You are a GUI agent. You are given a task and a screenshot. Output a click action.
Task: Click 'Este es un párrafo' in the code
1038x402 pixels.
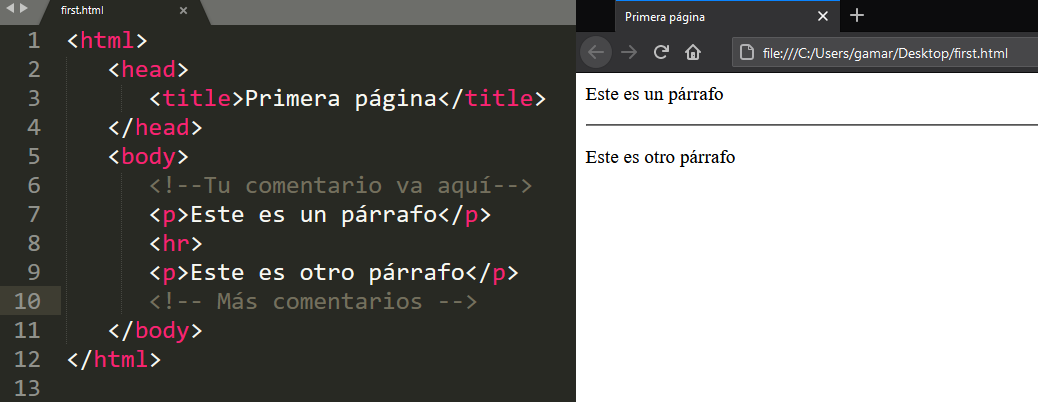(314, 215)
